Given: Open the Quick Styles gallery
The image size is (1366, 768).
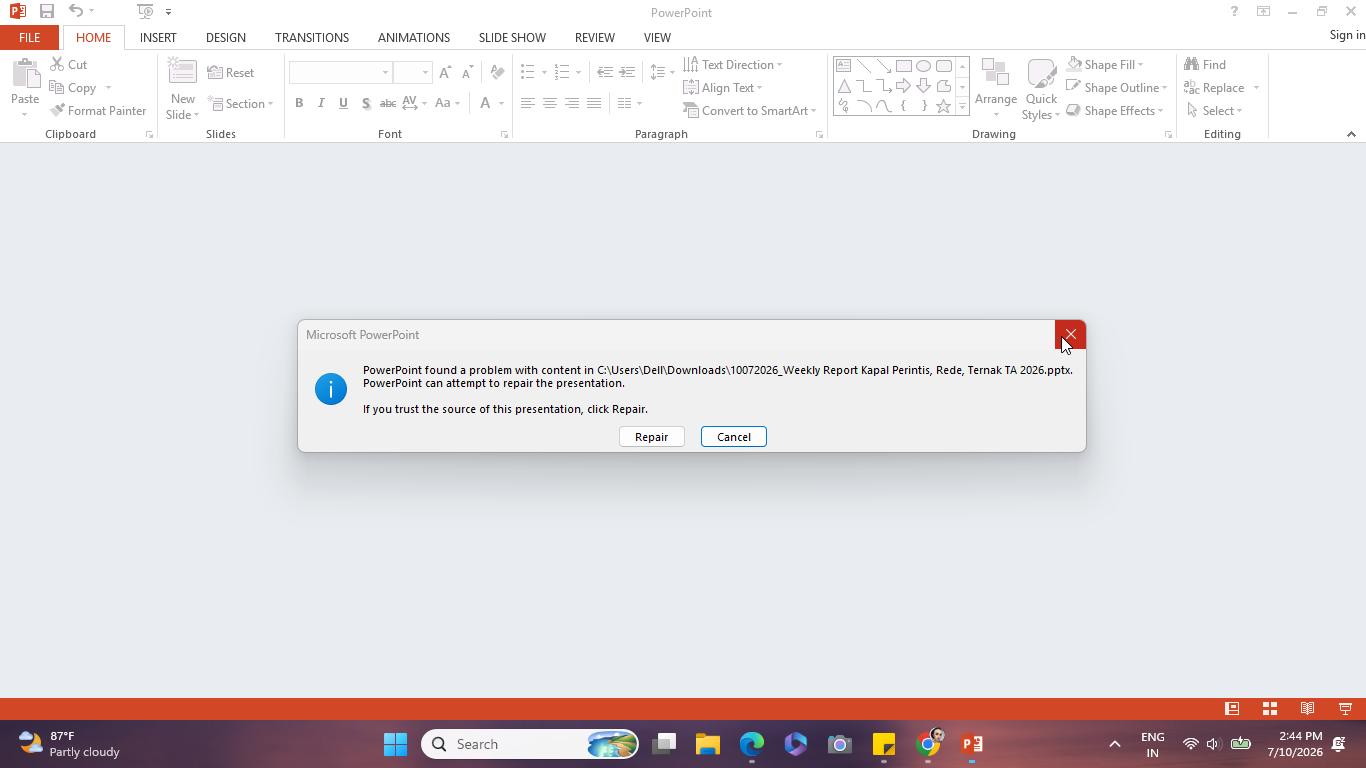Looking at the screenshot, I should [x=1041, y=88].
